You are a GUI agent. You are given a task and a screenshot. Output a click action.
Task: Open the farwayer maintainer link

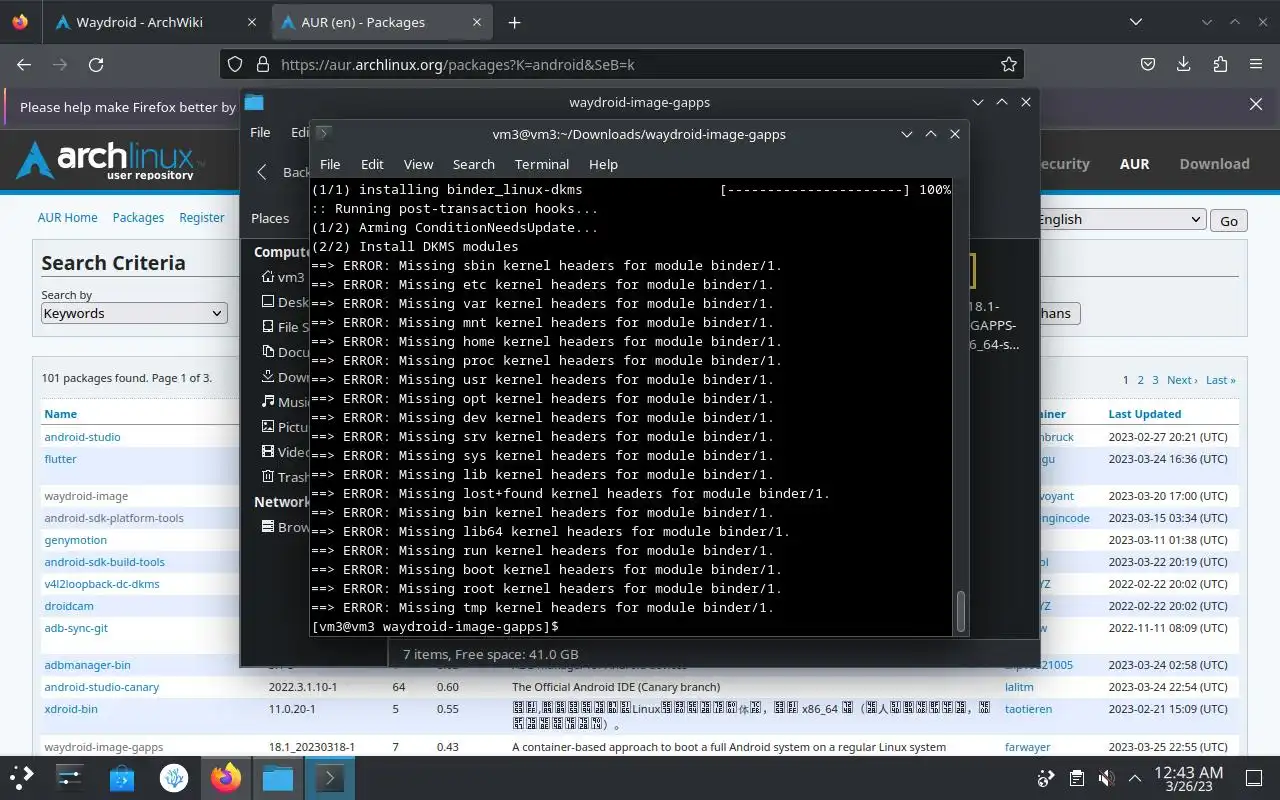coord(1028,747)
